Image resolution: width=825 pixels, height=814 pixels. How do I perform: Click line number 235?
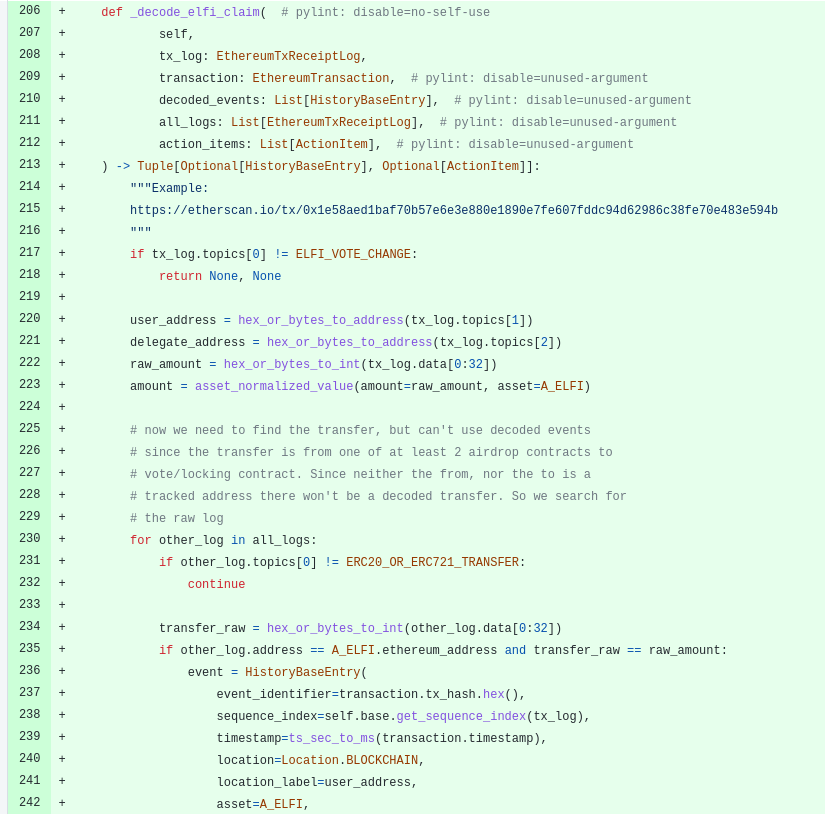pos(29,648)
